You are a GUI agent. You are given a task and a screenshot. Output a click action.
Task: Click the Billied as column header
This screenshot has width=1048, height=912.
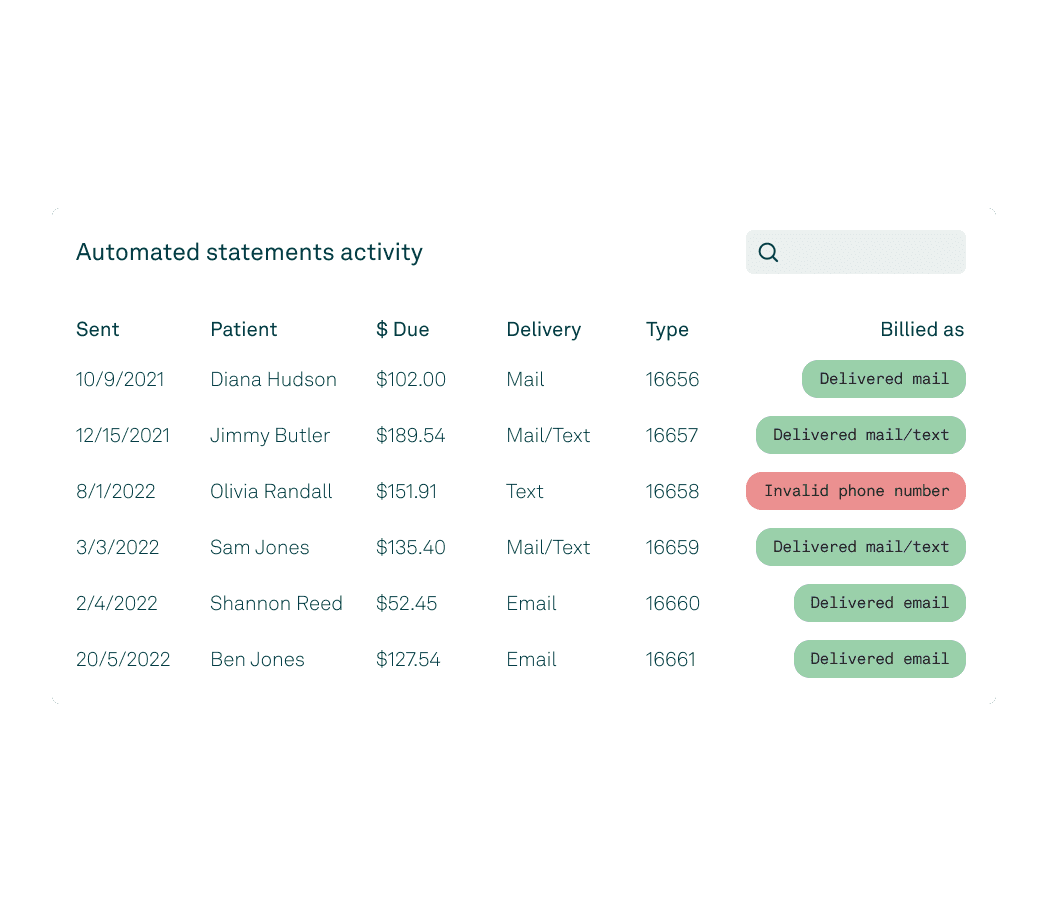click(x=922, y=329)
